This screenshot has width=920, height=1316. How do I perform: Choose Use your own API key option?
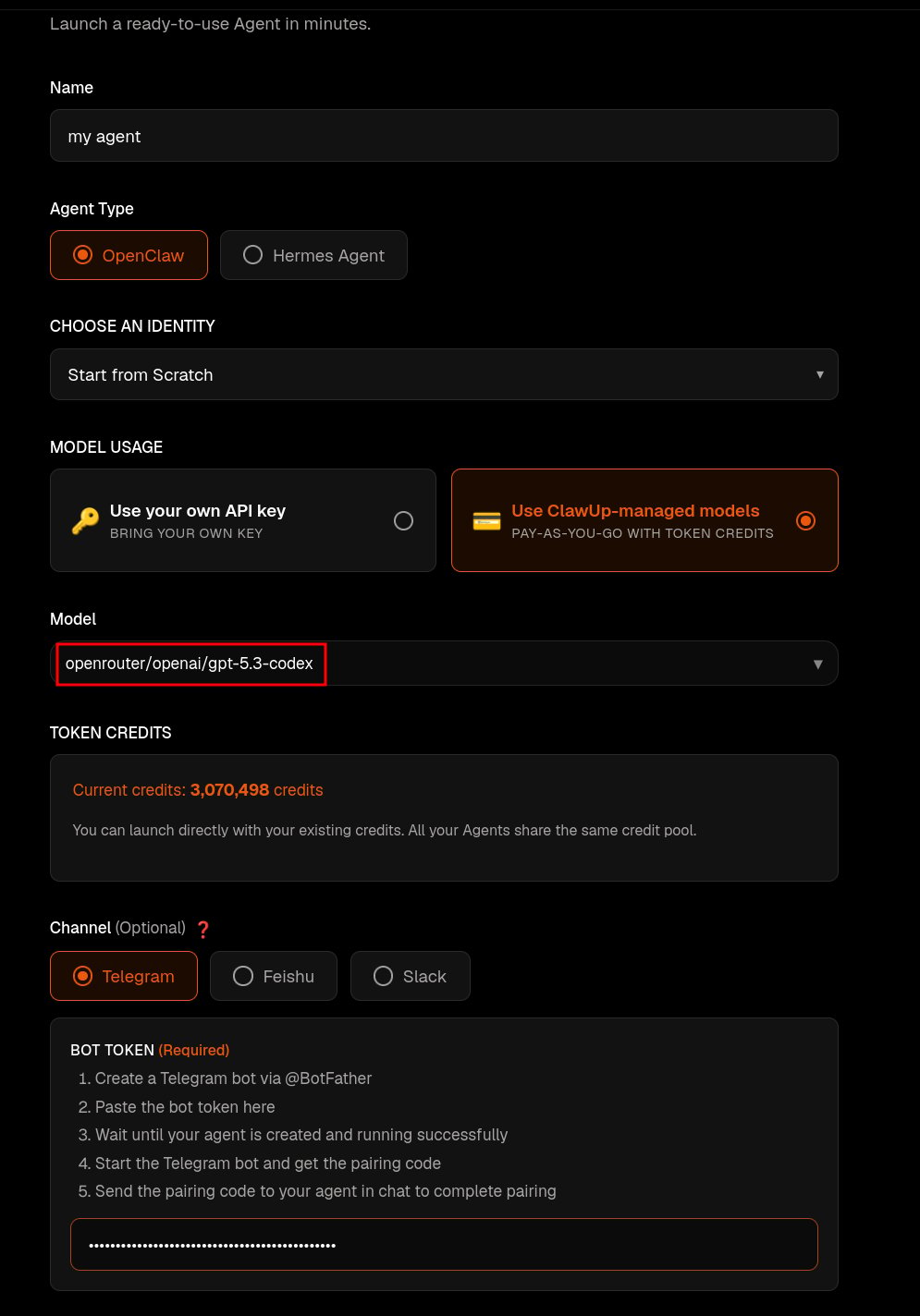[243, 520]
